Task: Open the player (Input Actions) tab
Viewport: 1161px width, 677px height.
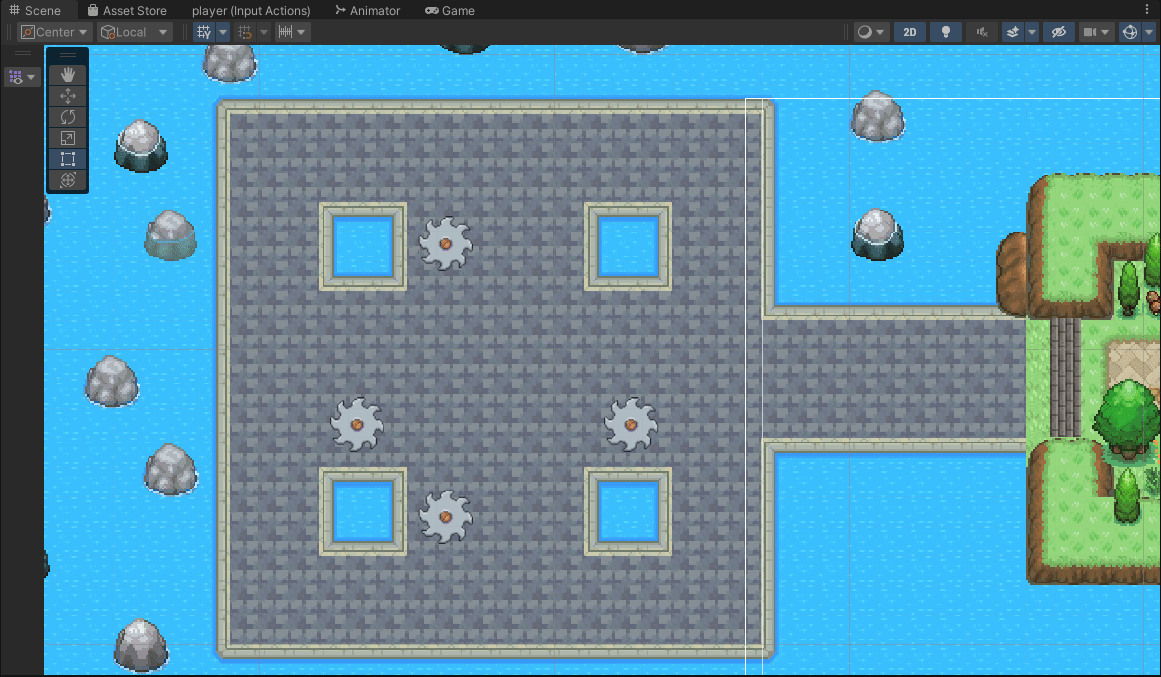Action: click(251, 10)
